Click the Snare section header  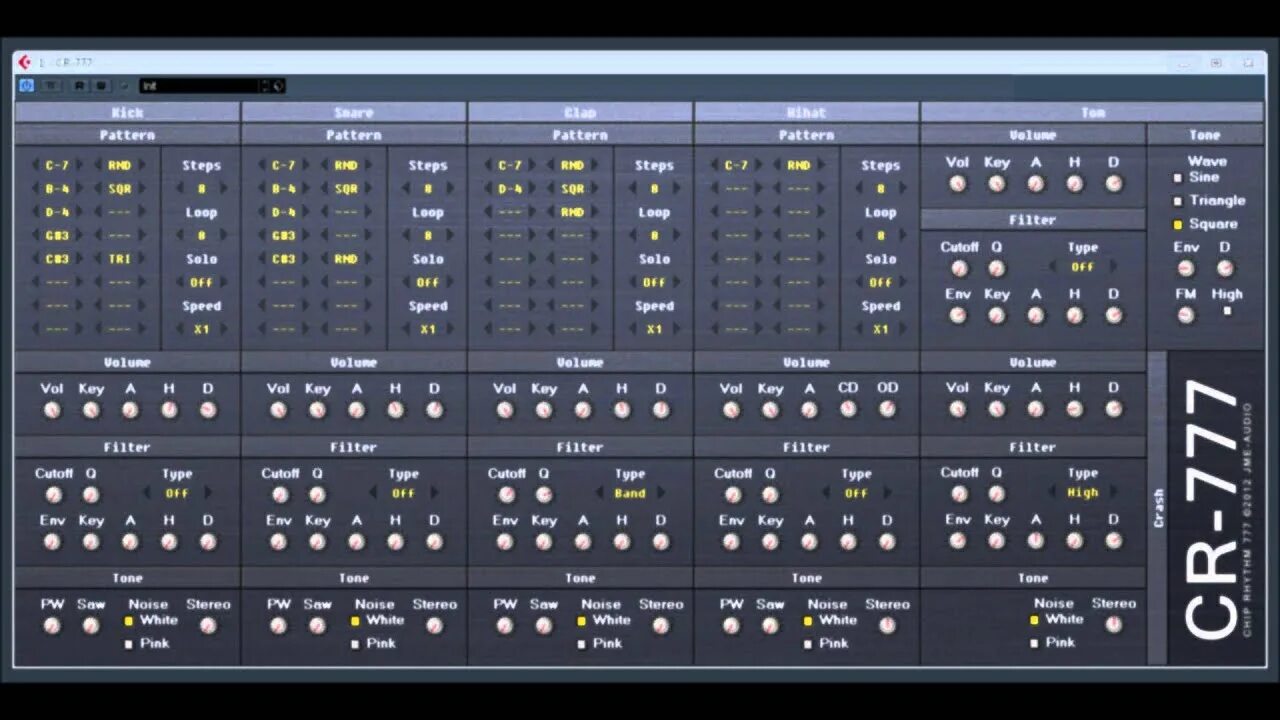point(353,112)
